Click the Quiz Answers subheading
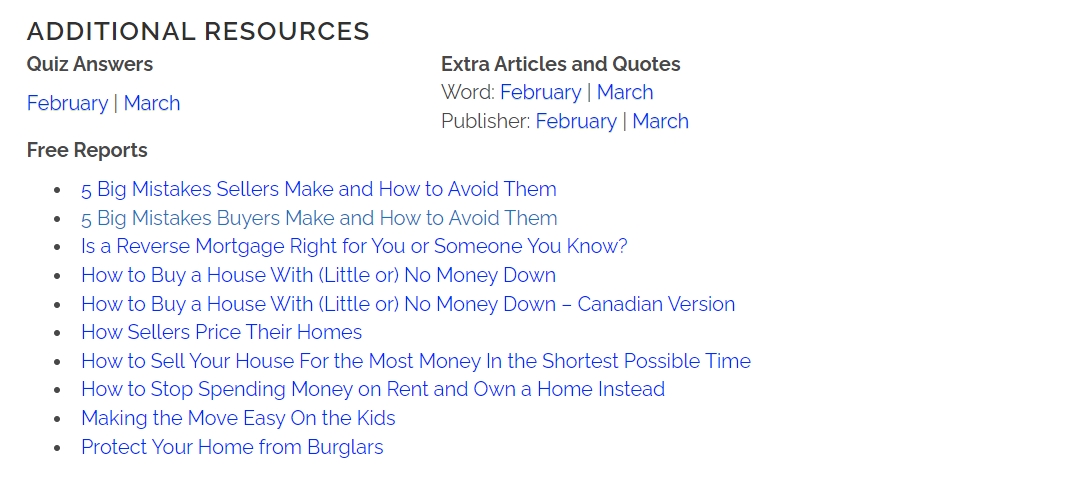 click(x=90, y=64)
